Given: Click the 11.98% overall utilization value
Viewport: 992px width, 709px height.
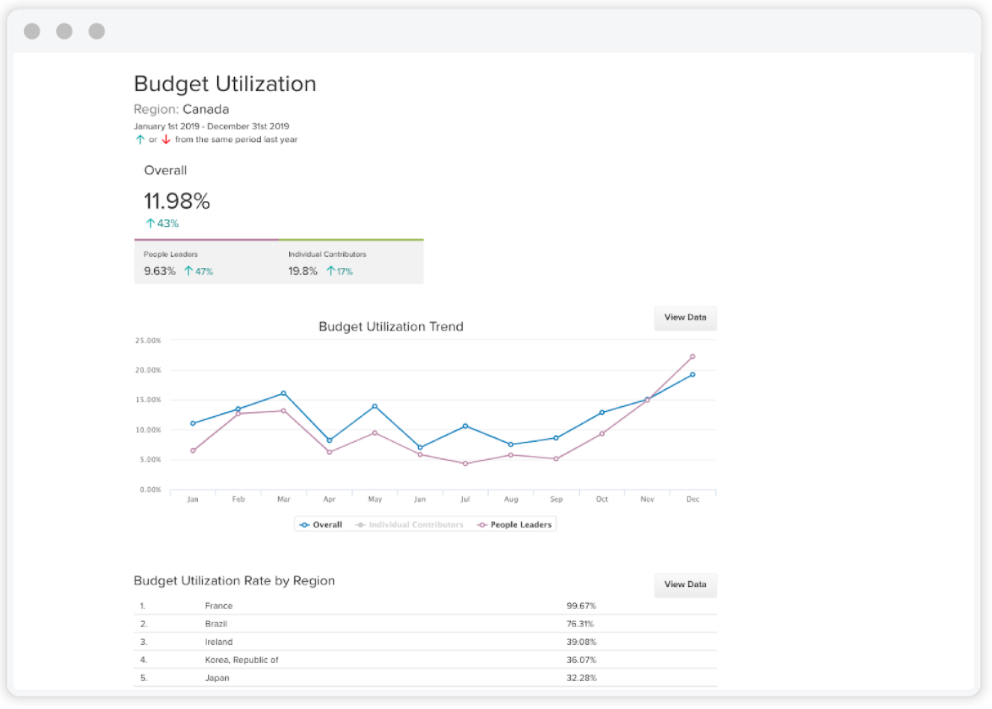Looking at the screenshot, I should pyautogui.click(x=177, y=201).
